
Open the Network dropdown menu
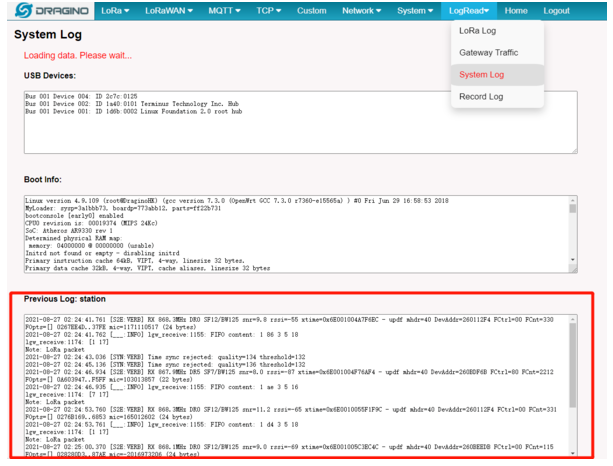click(x=361, y=11)
